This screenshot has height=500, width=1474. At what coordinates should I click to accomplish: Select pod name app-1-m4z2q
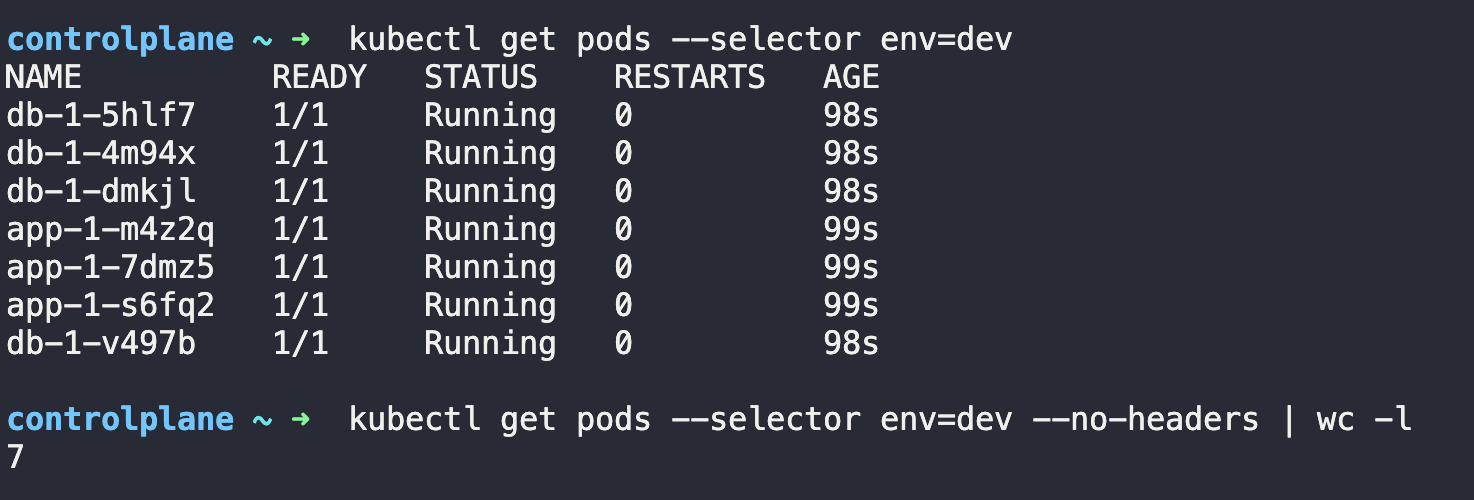[x=110, y=230]
